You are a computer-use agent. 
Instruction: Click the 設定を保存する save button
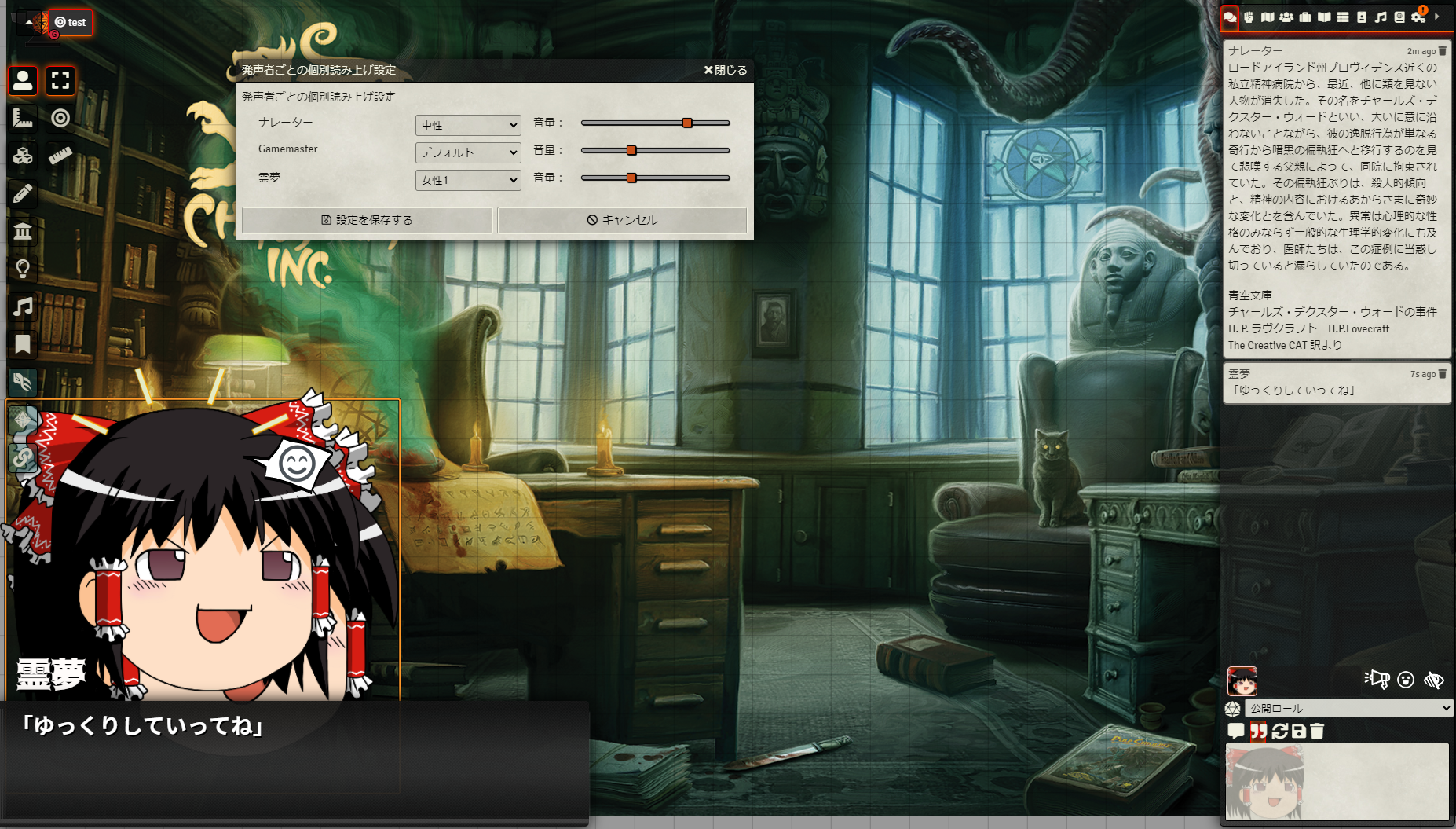367,220
